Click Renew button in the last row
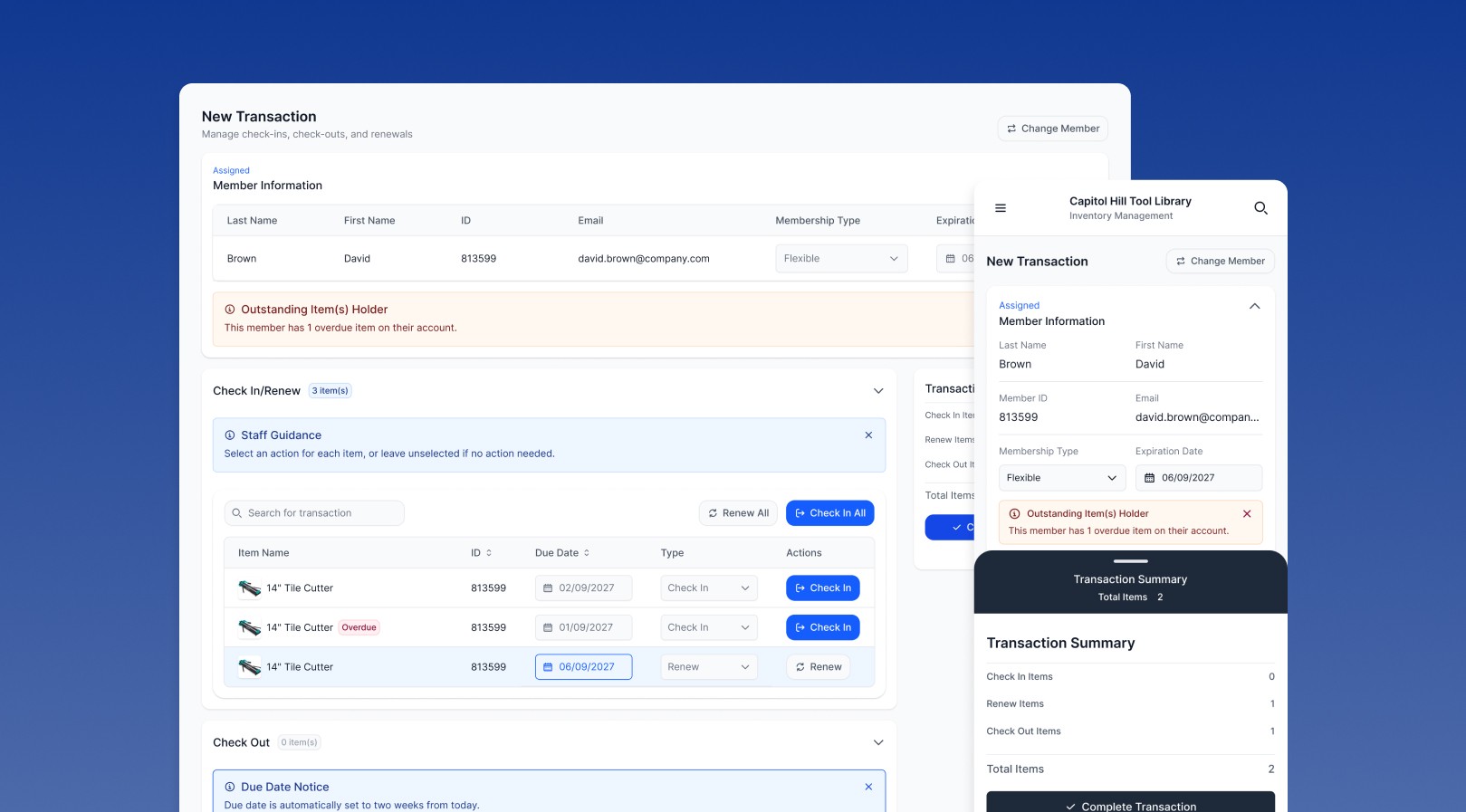The height and width of the screenshot is (812, 1466). pos(818,667)
